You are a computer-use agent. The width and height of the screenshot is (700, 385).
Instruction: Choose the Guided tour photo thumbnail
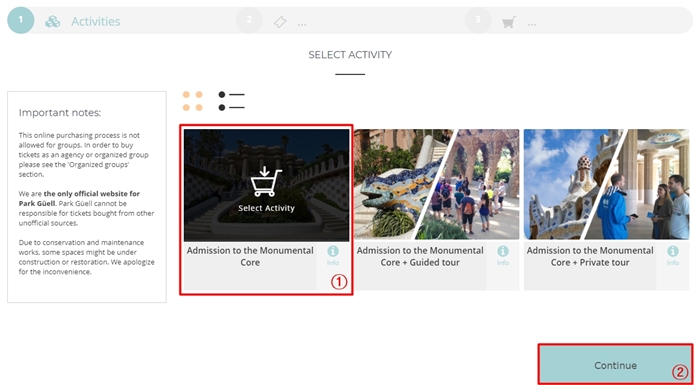(x=437, y=184)
